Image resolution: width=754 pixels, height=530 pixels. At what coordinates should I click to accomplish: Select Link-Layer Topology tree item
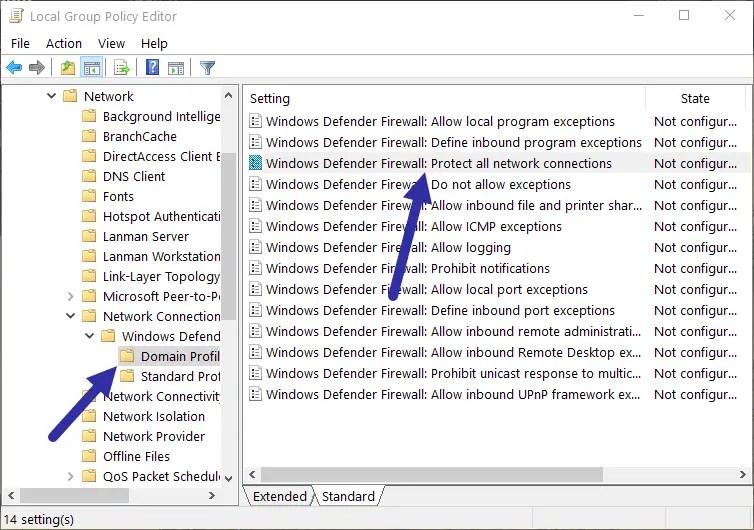coord(162,277)
